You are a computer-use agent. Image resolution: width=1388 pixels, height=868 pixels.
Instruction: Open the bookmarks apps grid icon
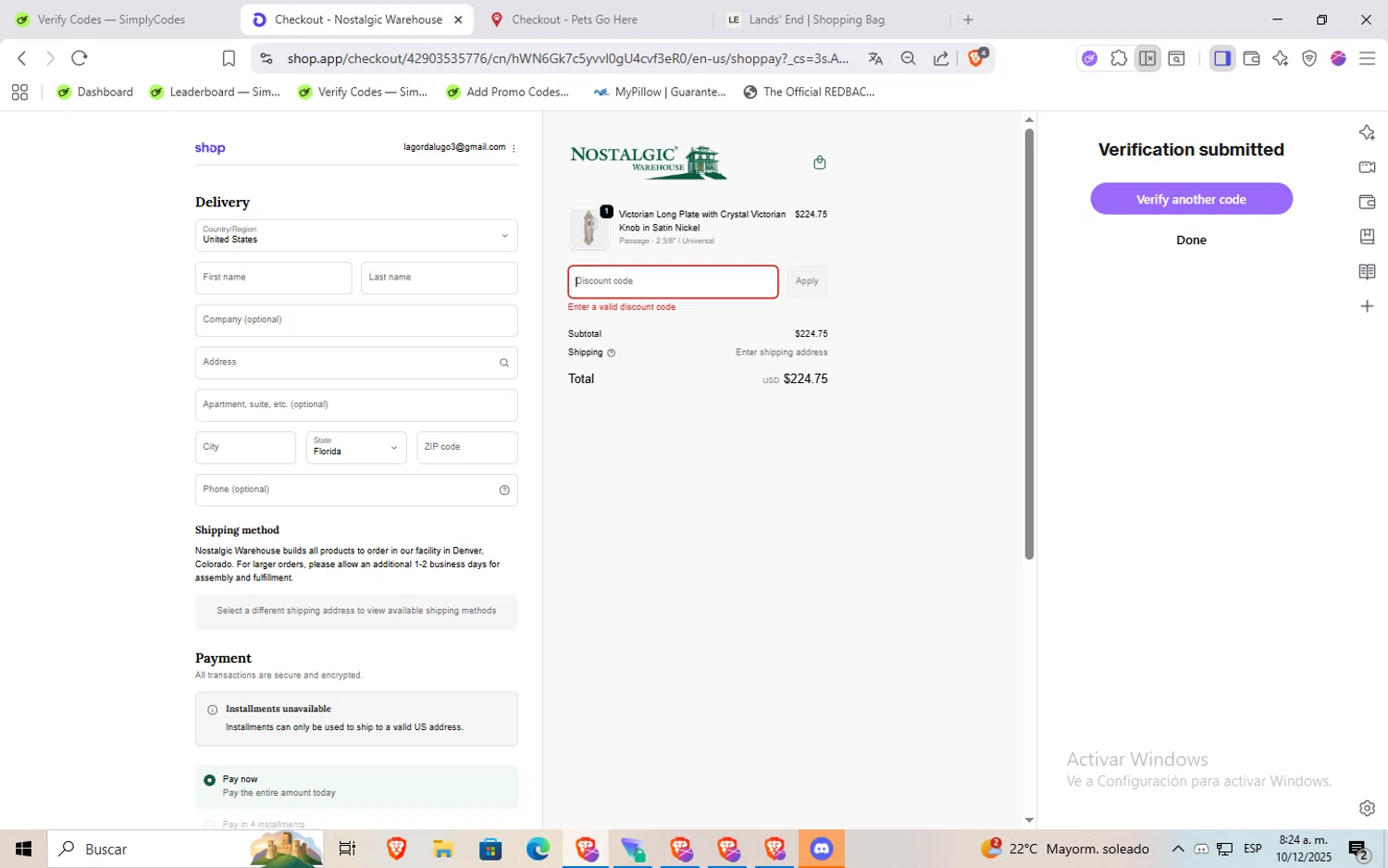tap(19, 92)
